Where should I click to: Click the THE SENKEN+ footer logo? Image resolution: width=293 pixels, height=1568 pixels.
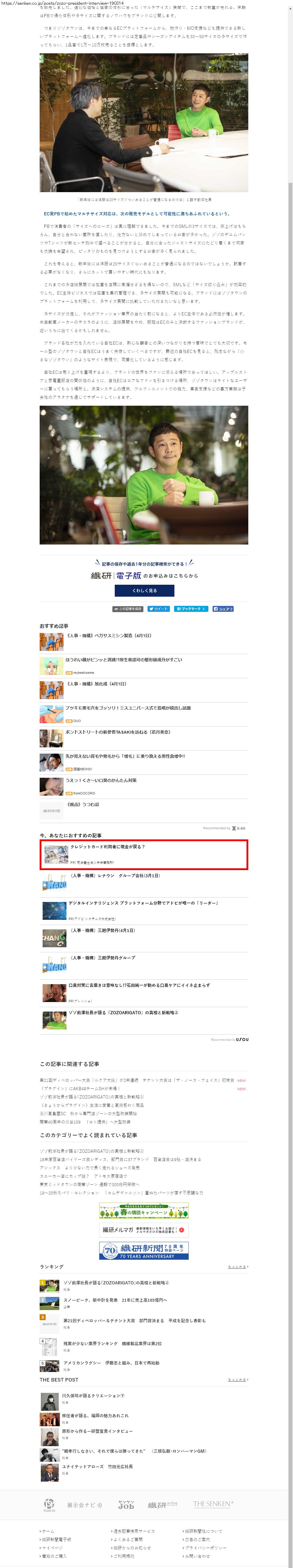pos(213,1504)
